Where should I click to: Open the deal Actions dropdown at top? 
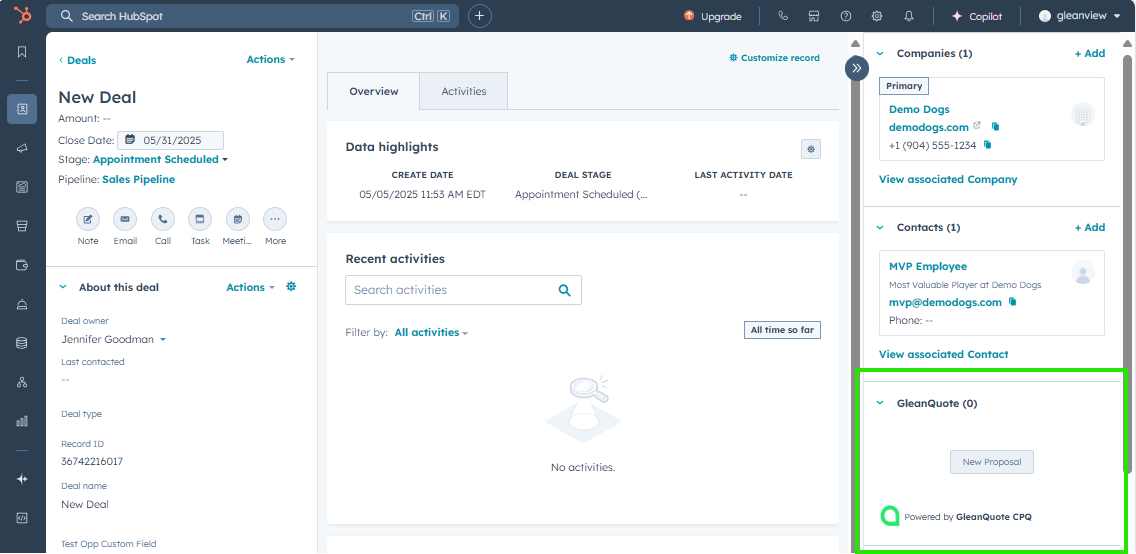coord(270,59)
